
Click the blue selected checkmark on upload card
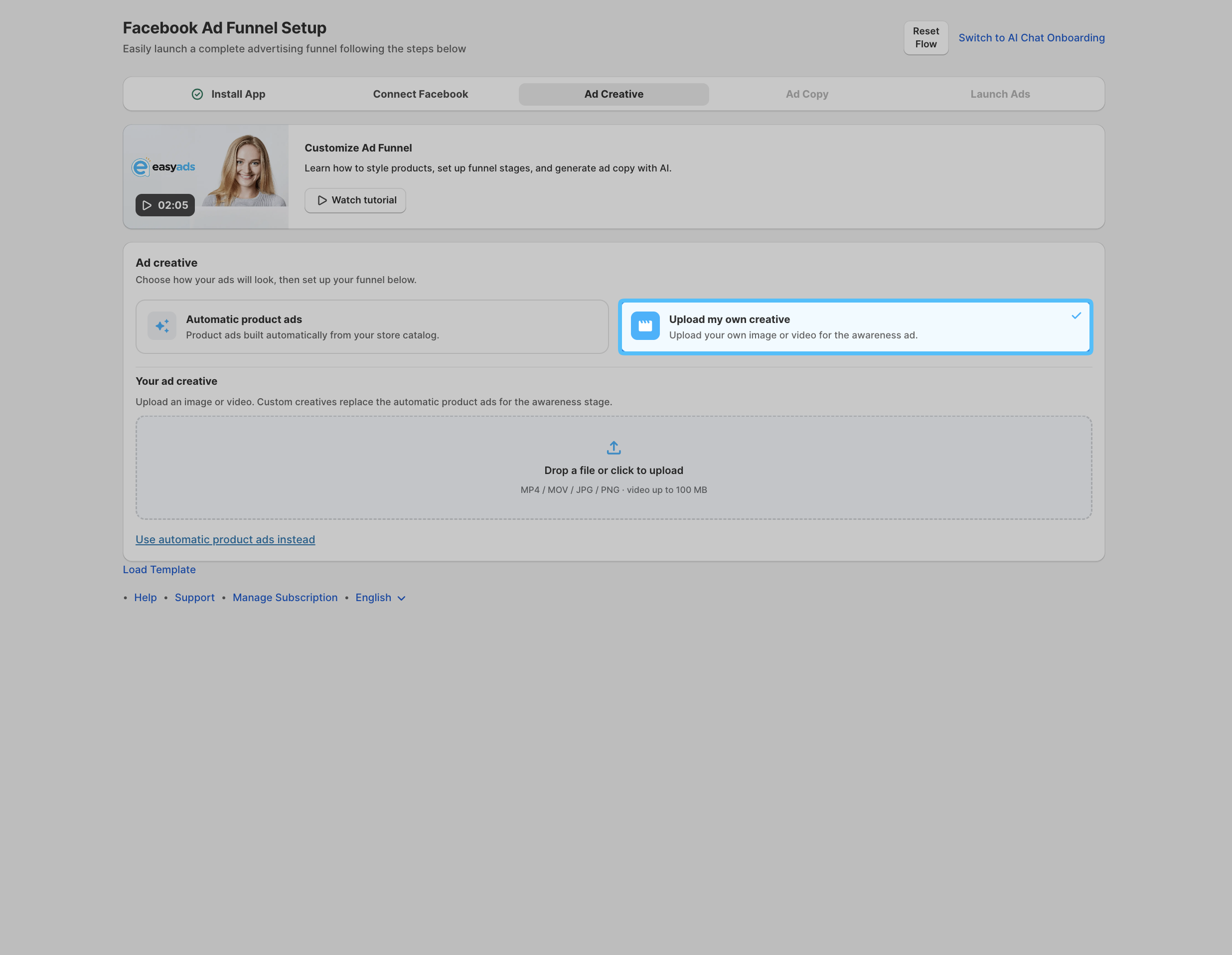click(1077, 316)
